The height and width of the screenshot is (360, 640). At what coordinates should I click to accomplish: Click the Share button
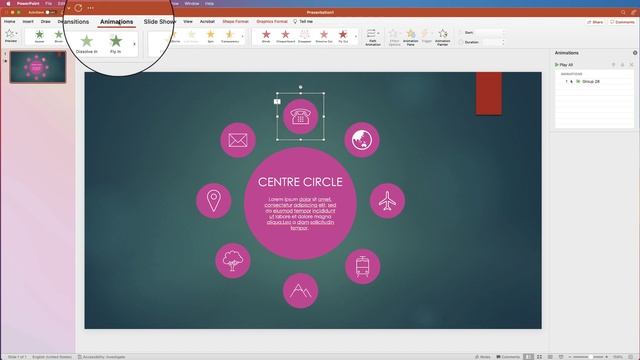[595, 22]
